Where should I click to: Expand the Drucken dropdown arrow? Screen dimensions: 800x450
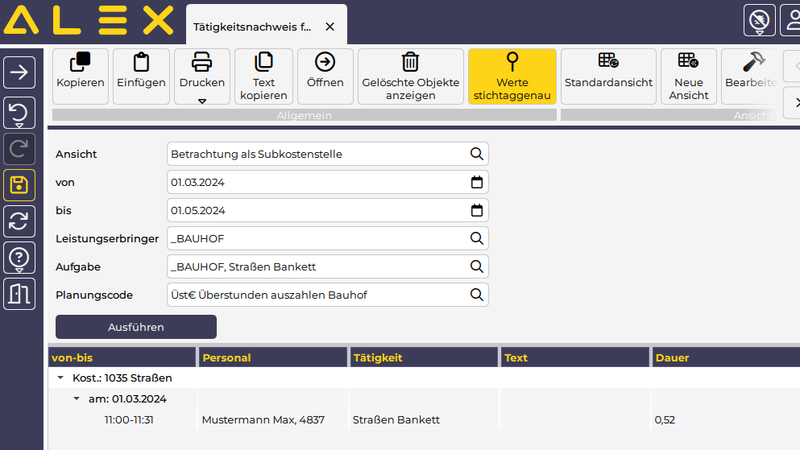coord(202,100)
